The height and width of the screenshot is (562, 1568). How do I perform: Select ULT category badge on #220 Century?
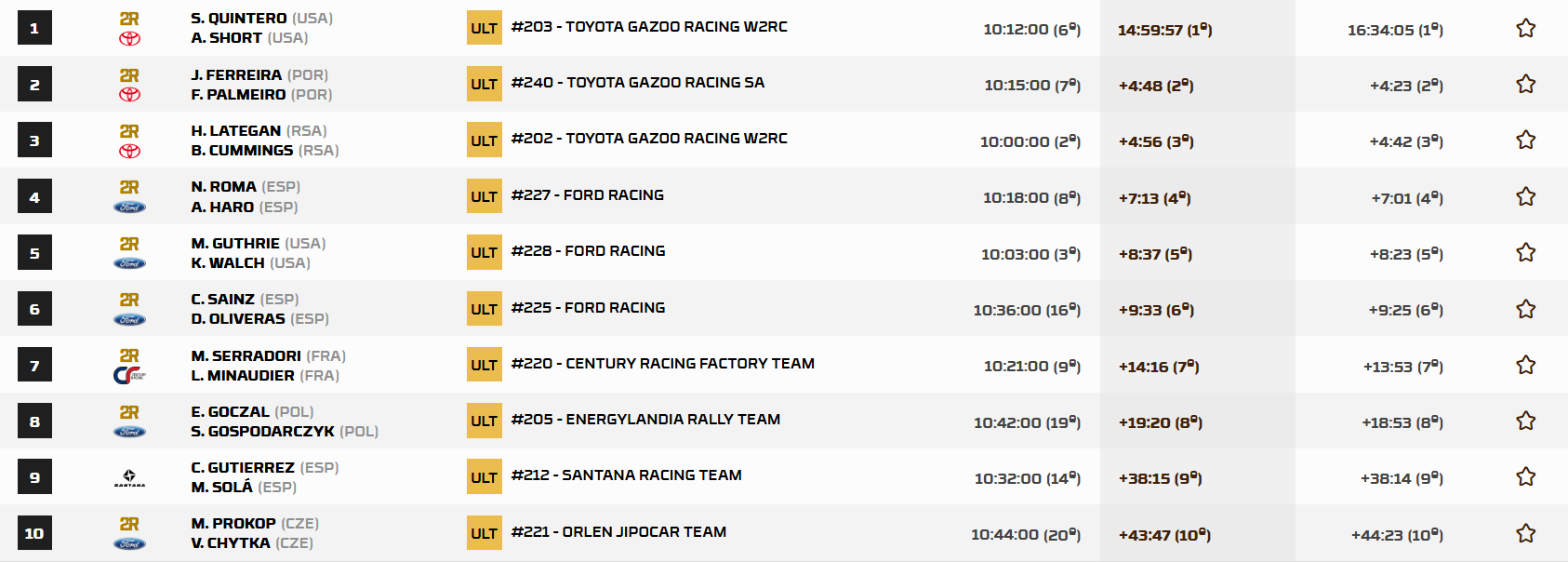point(485,365)
